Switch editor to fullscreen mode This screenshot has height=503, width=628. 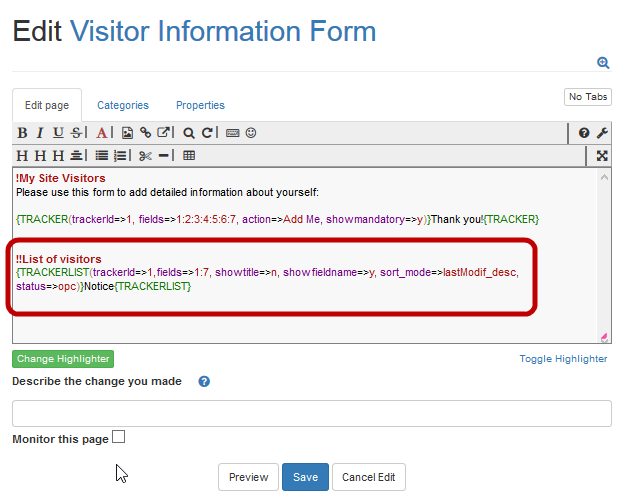click(x=602, y=155)
